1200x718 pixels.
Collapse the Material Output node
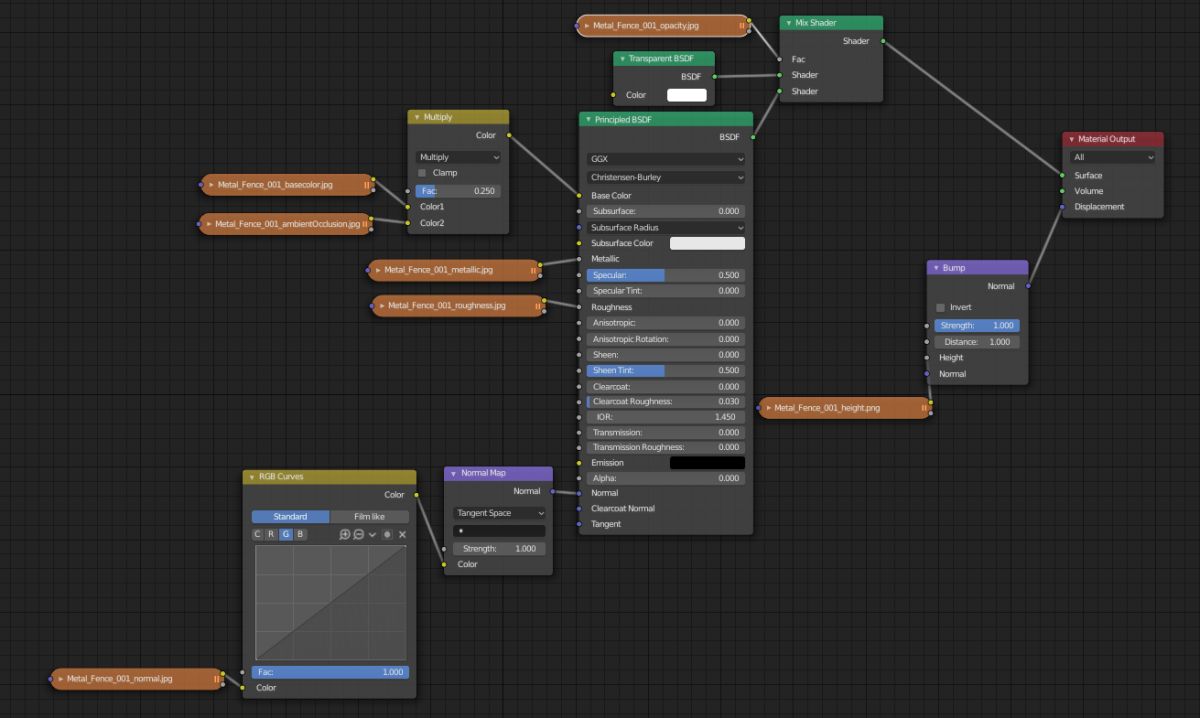(1071, 139)
